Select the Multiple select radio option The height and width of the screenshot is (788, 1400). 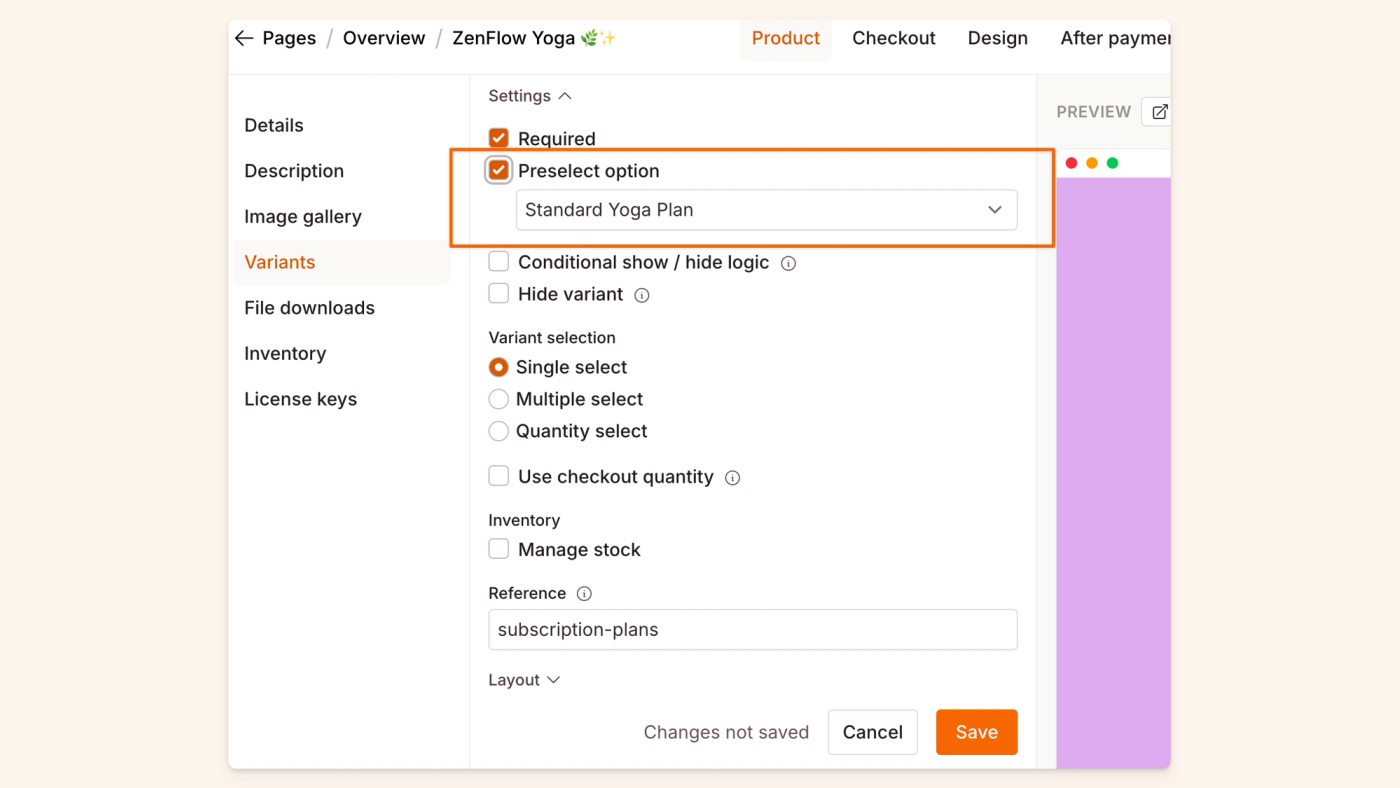tap(498, 399)
